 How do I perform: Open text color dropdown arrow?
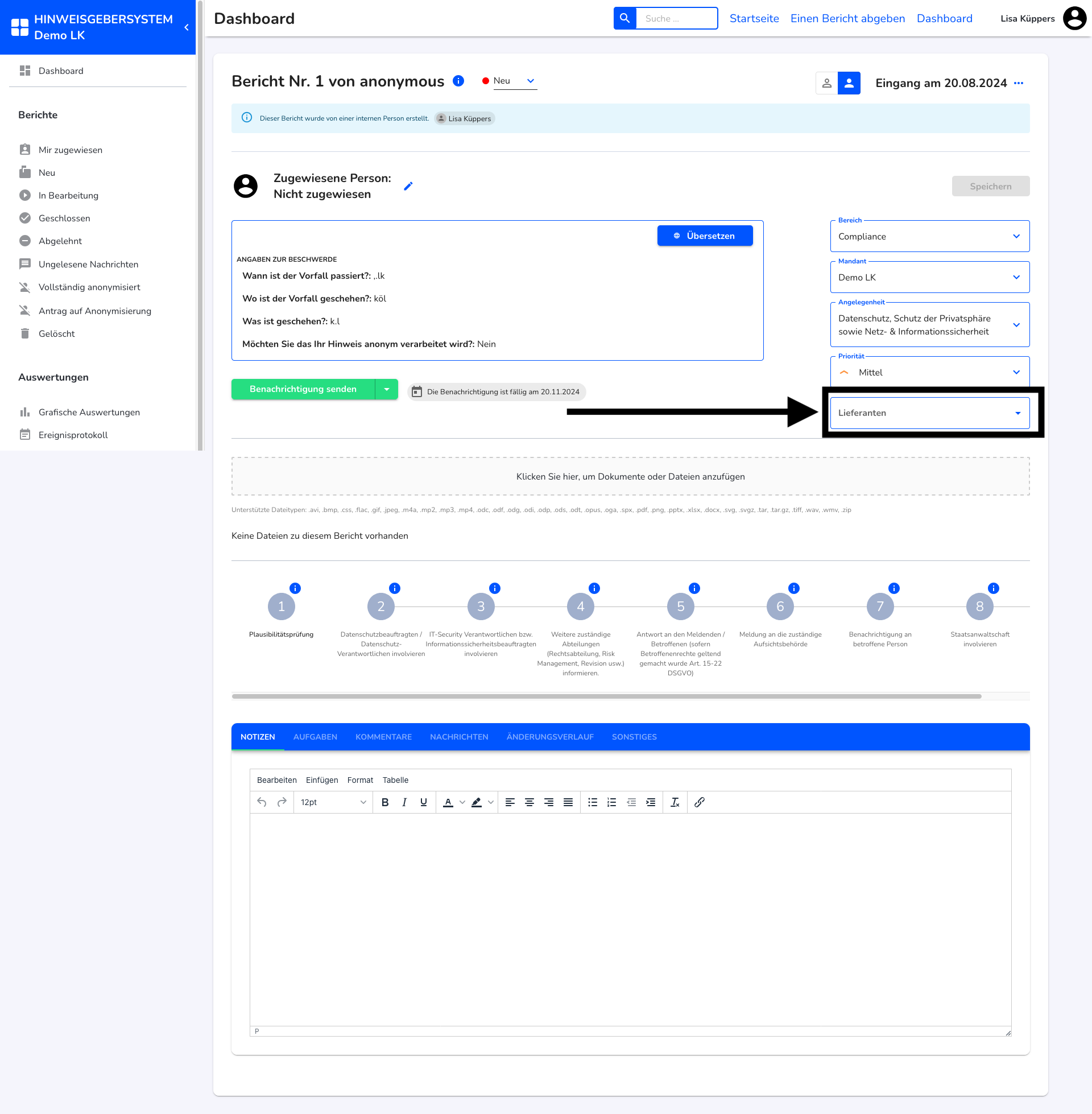pyautogui.click(x=462, y=802)
